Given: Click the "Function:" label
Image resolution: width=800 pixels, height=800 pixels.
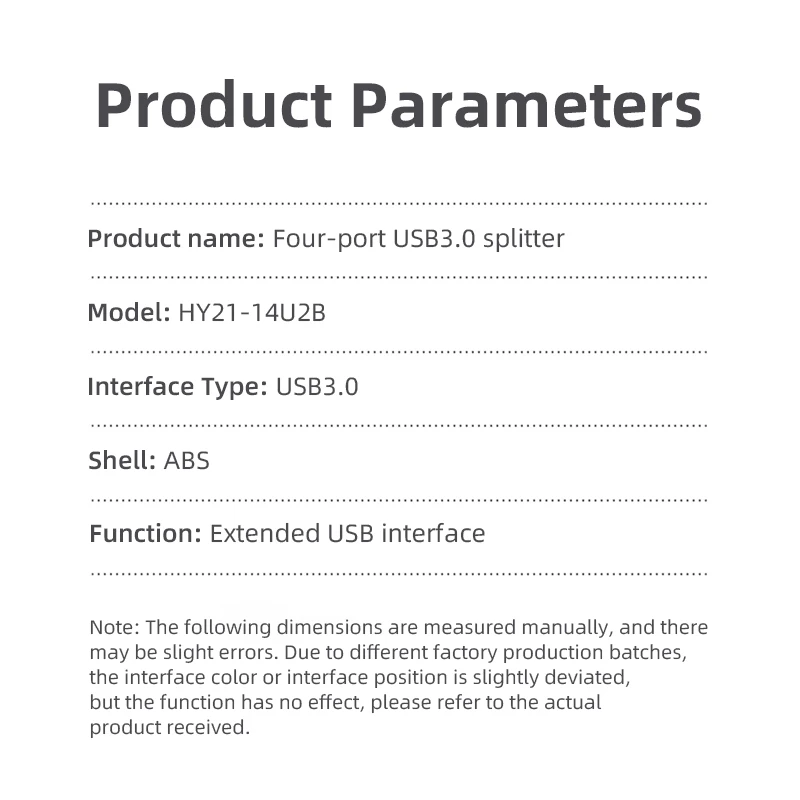Looking at the screenshot, I should [146, 534].
